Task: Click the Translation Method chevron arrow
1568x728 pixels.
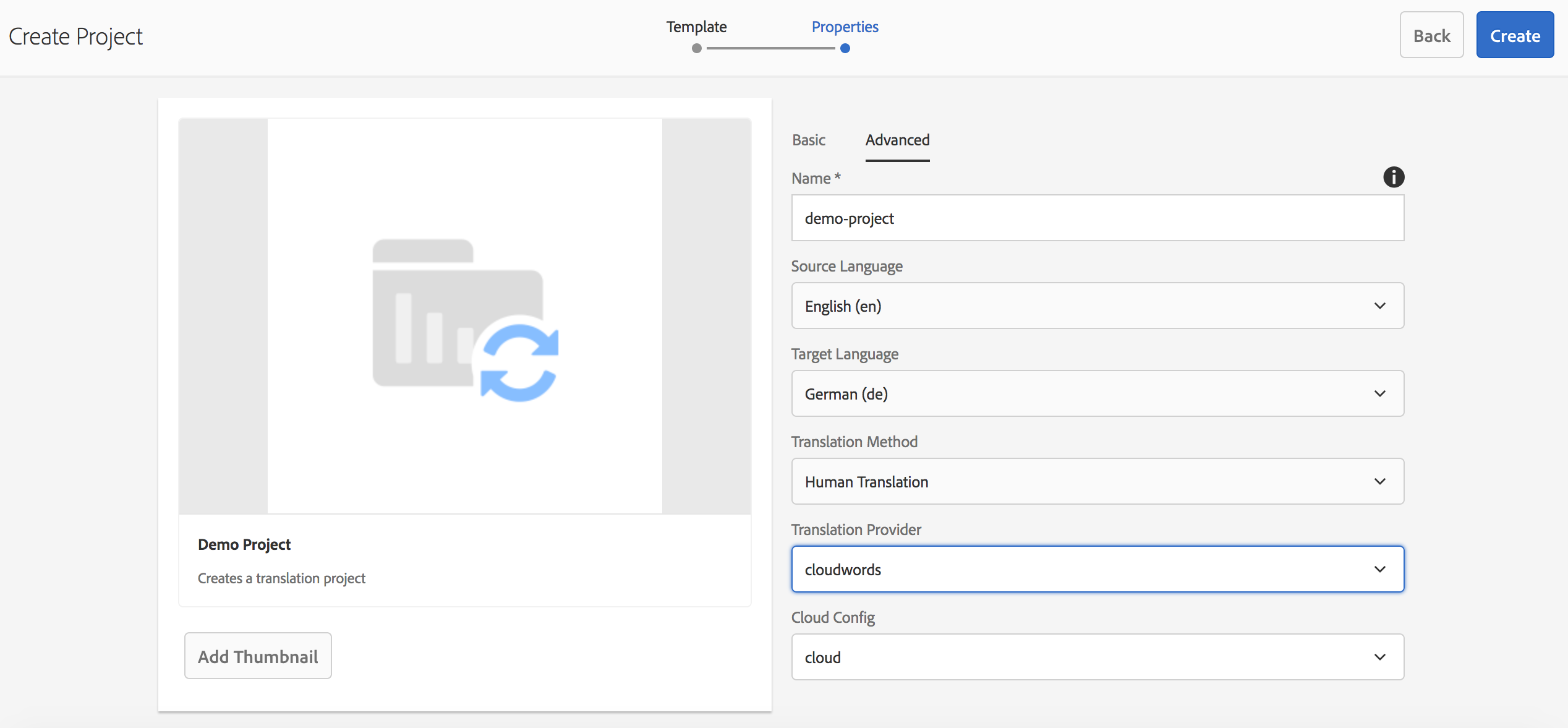Action: coord(1379,482)
